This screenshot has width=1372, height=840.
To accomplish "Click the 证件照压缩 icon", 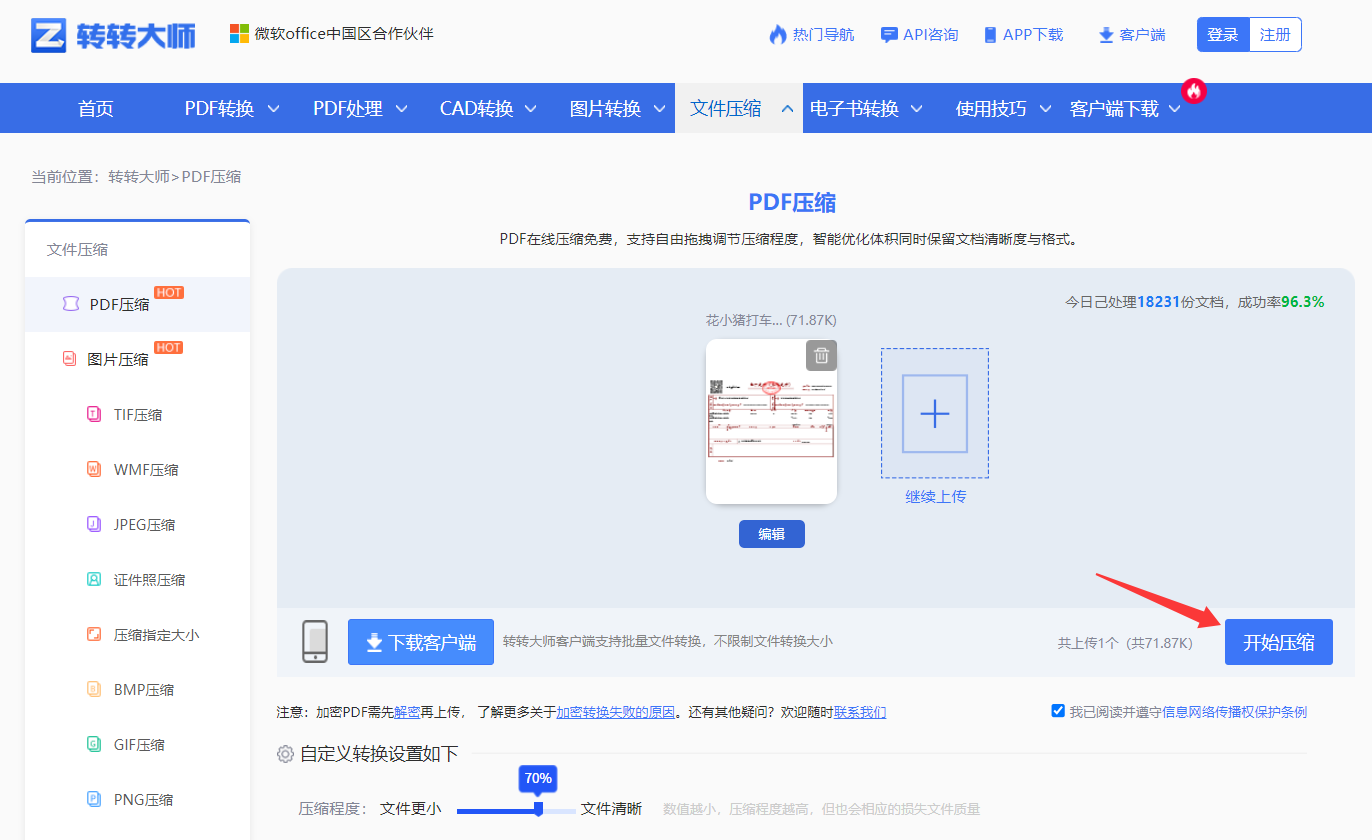I will click(94, 579).
